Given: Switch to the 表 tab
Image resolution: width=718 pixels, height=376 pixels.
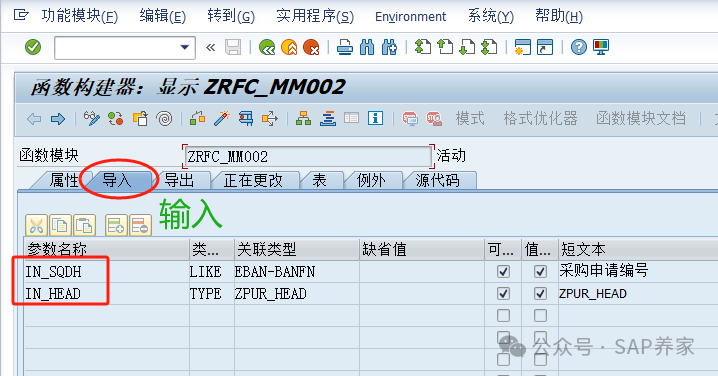Looking at the screenshot, I should tap(320, 180).
